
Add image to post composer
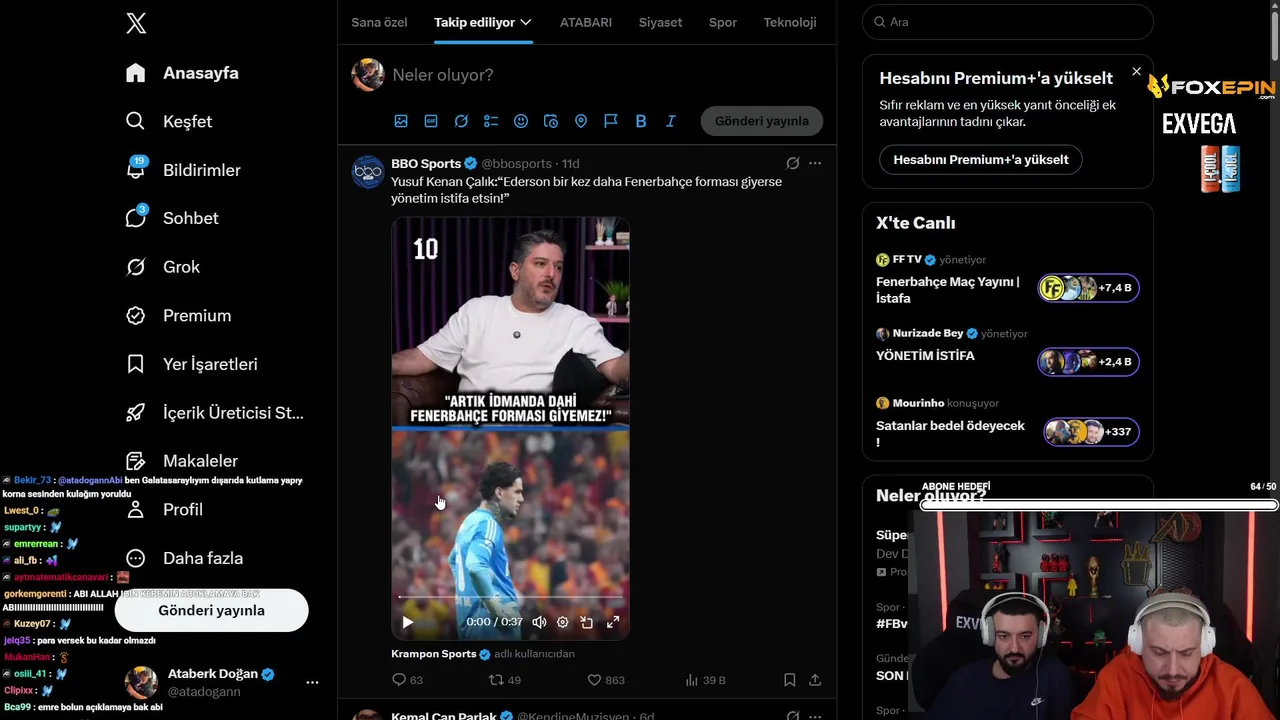pyautogui.click(x=401, y=121)
